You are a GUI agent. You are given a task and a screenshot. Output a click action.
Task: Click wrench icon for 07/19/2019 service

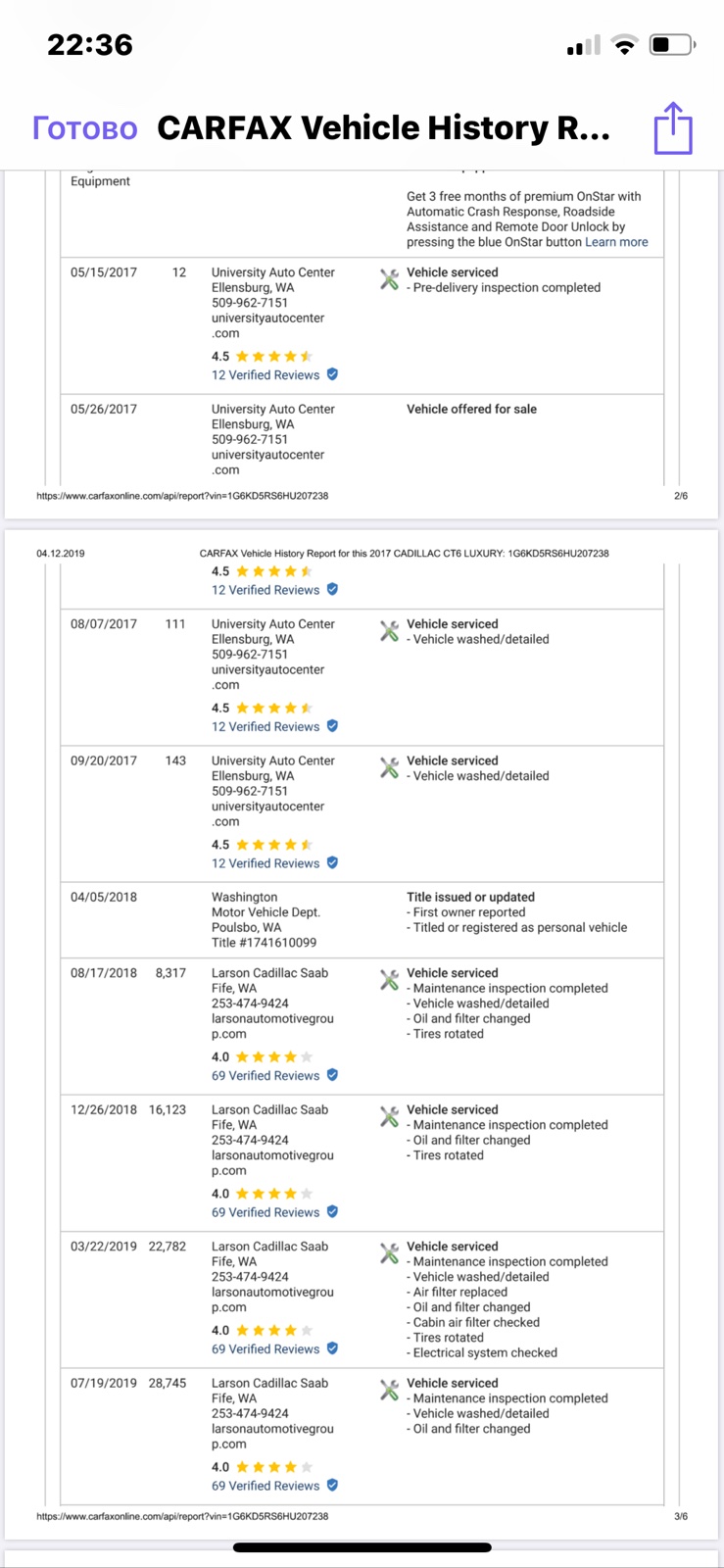(389, 1390)
